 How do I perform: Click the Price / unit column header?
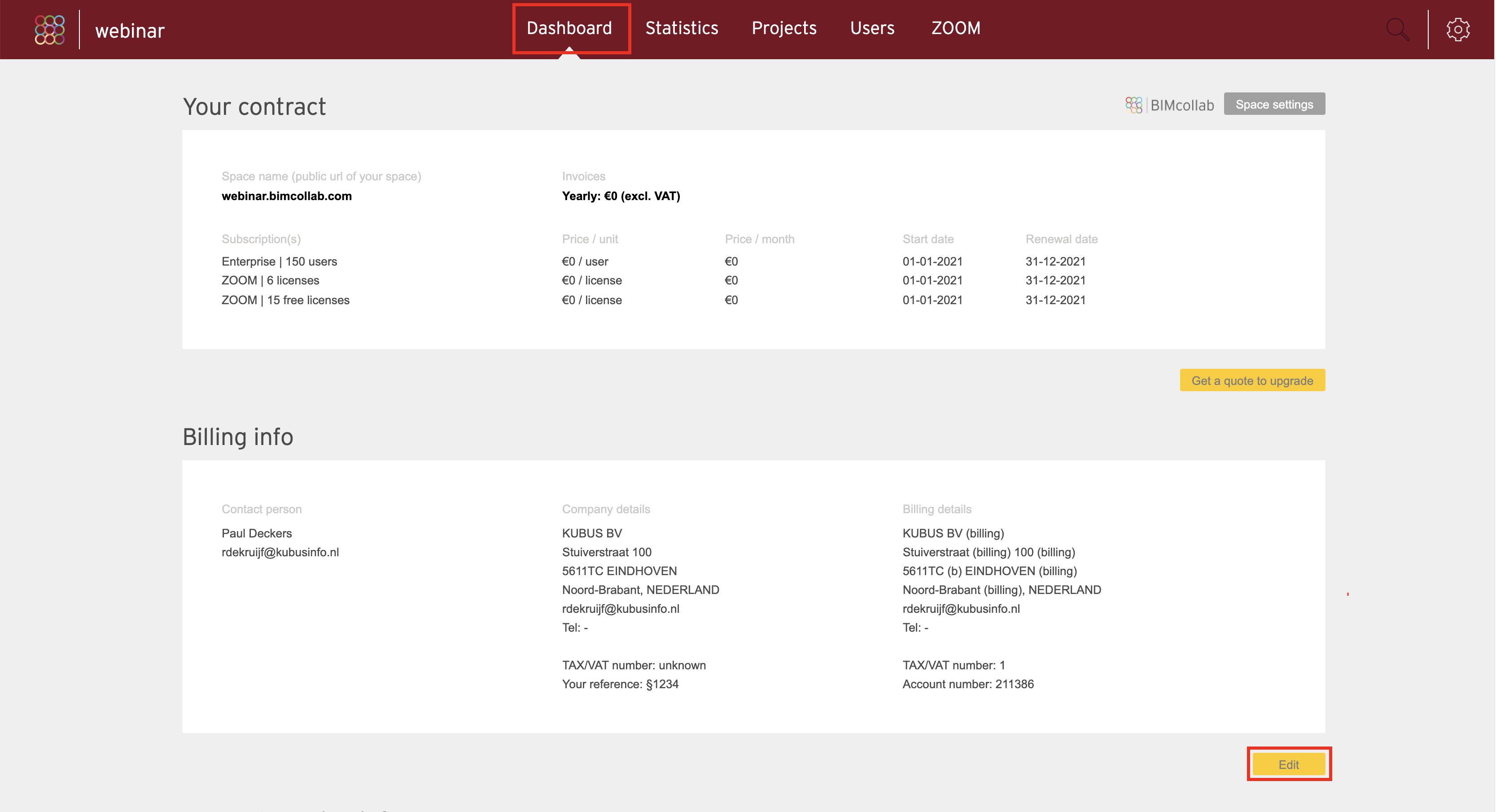point(590,239)
